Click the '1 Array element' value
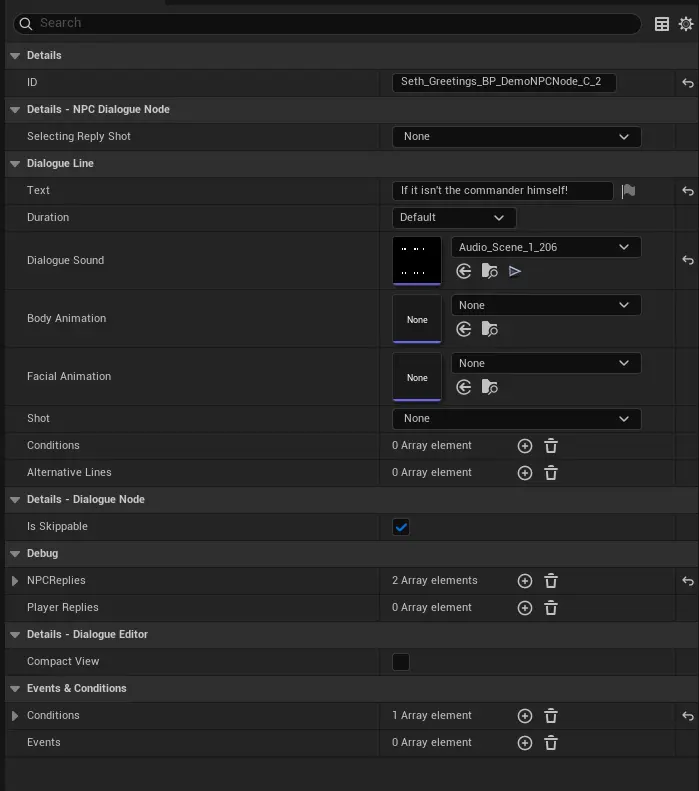699x791 pixels. click(x=432, y=715)
